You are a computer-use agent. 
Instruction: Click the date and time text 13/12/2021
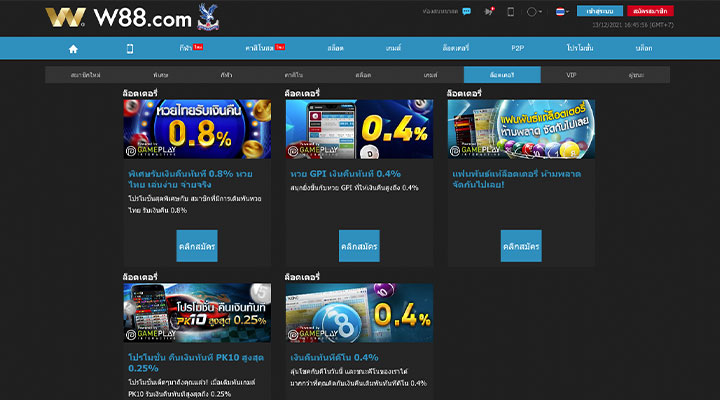tap(633, 25)
